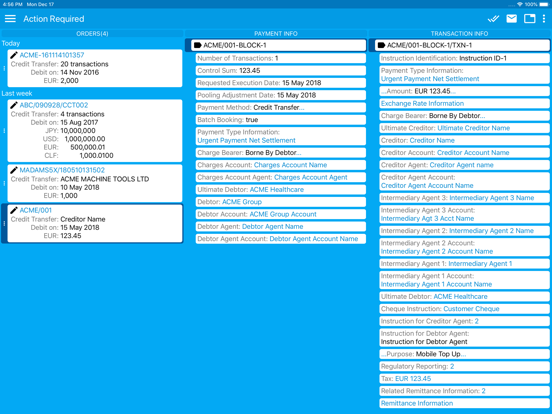Open order link ACME-161114101357

click(52, 55)
